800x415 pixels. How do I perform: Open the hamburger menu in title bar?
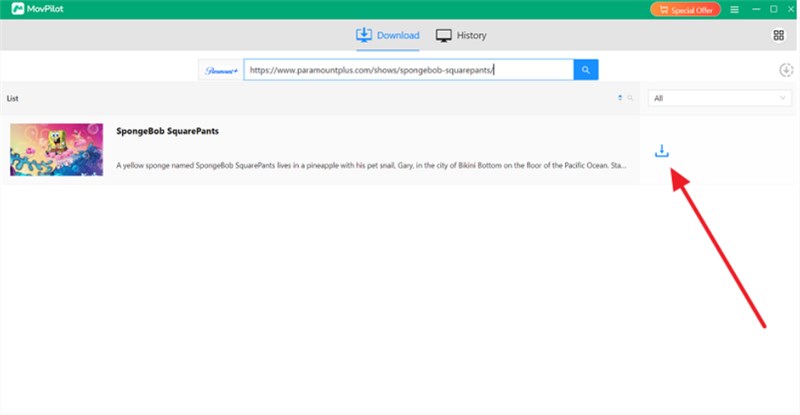(734, 10)
